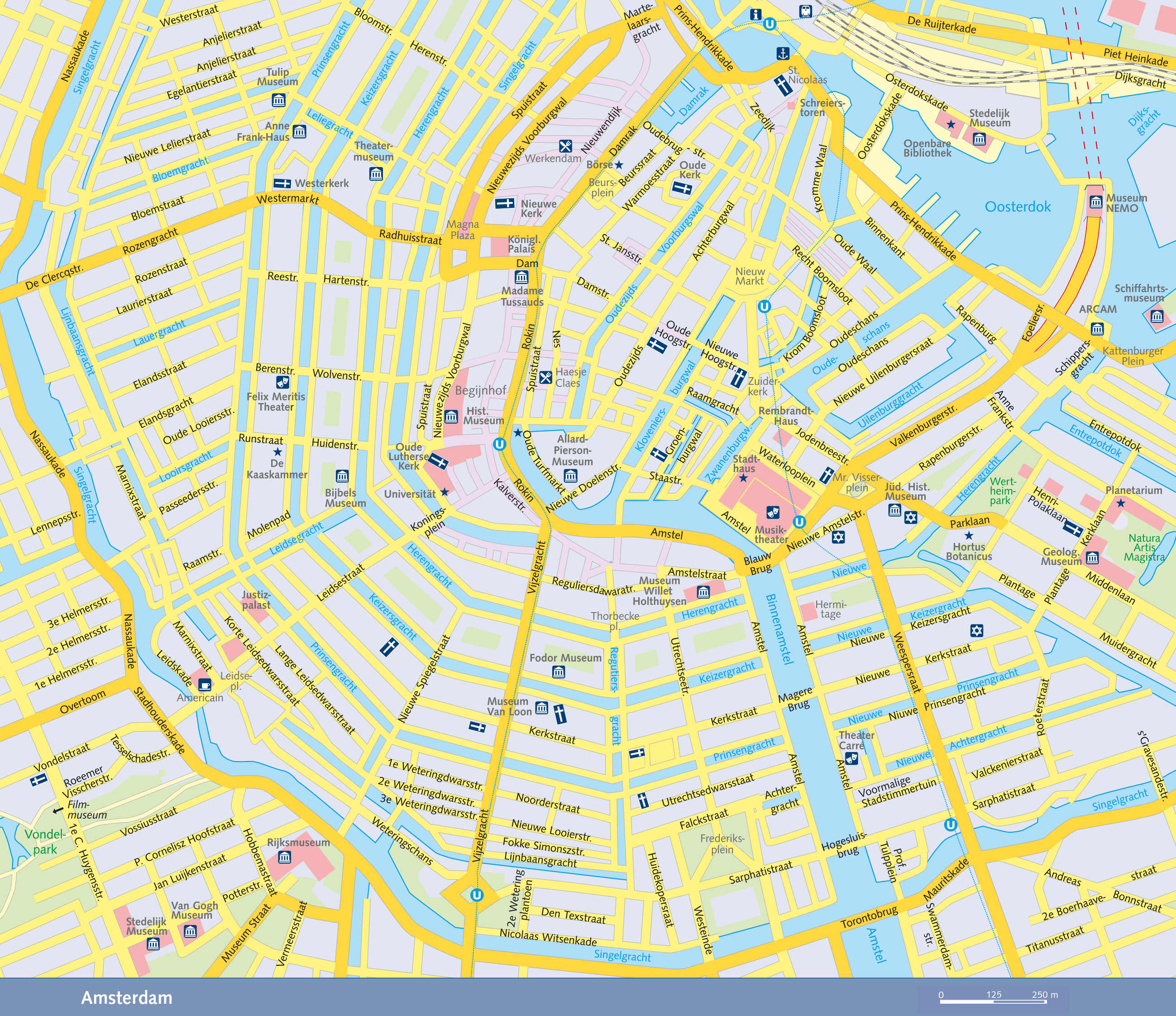
Task: Click the tourist information 'i' icon
Action: pos(755,15)
